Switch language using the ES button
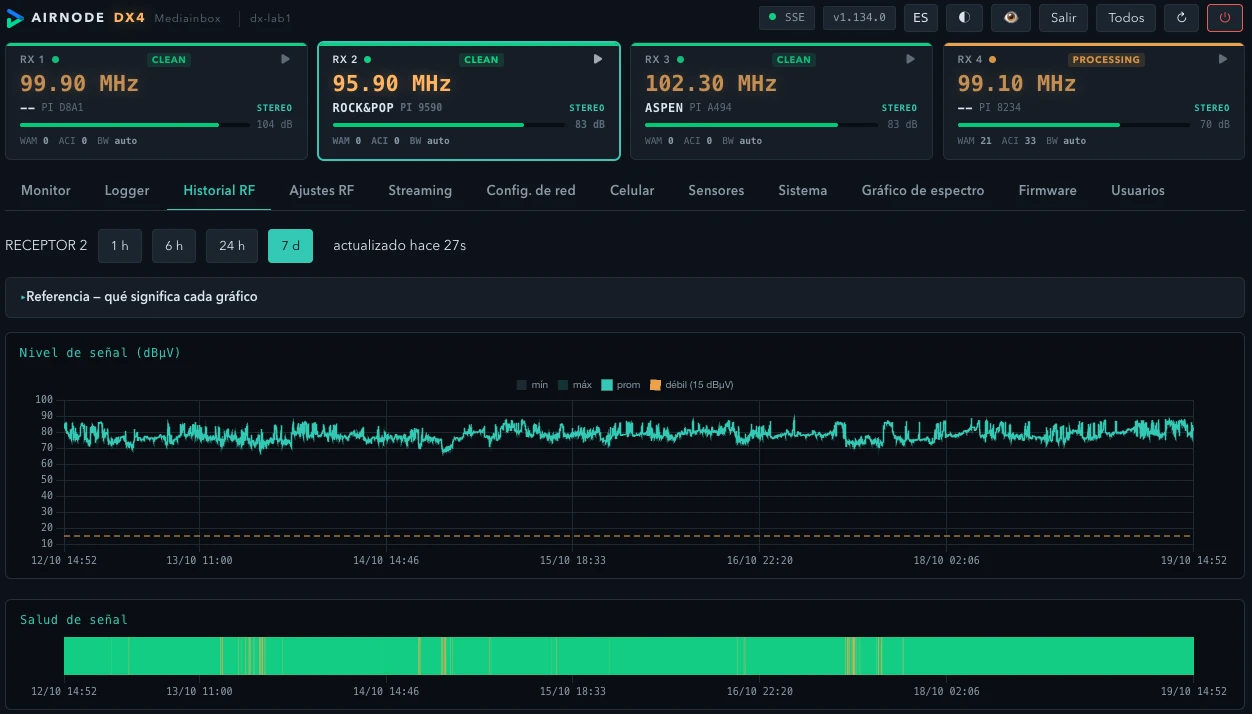1252x714 pixels. [921, 18]
